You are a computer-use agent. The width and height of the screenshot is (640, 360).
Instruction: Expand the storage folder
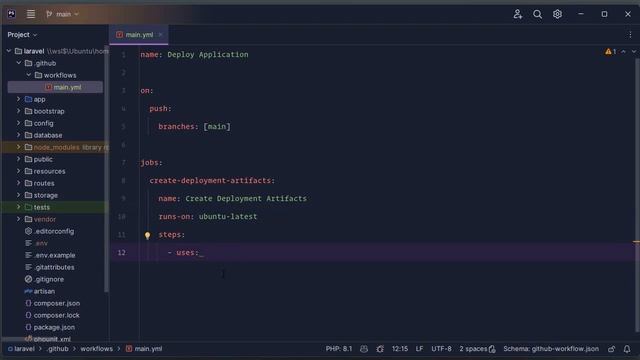(x=18, y=195)
